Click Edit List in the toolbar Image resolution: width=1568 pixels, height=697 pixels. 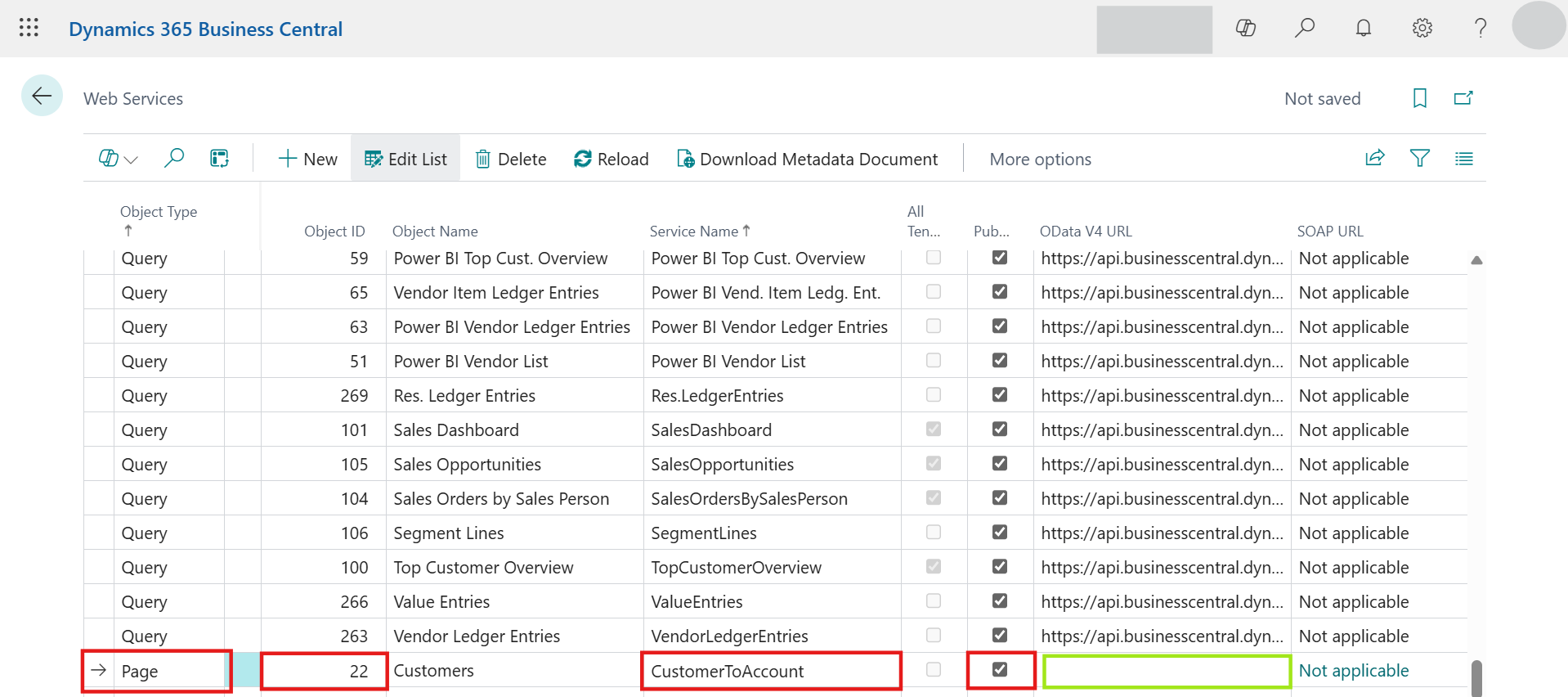click(x=405, y=160)
